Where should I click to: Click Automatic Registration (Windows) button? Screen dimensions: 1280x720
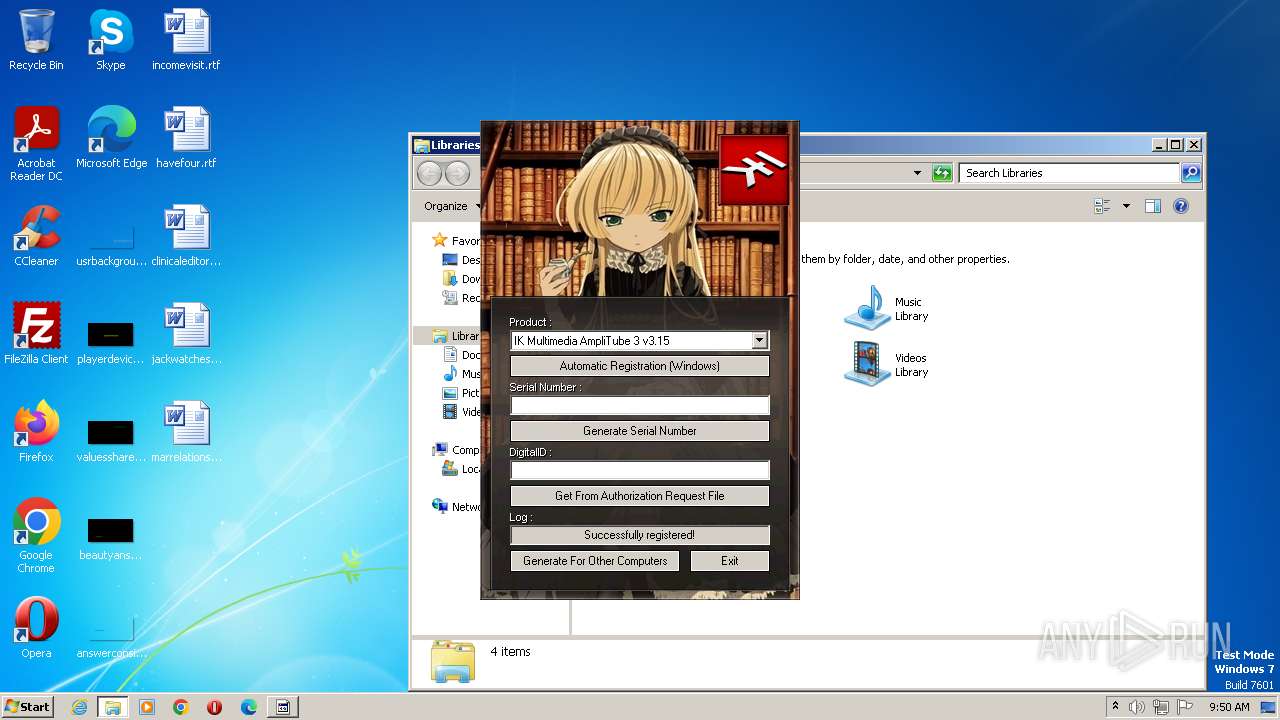pos(640,366)
